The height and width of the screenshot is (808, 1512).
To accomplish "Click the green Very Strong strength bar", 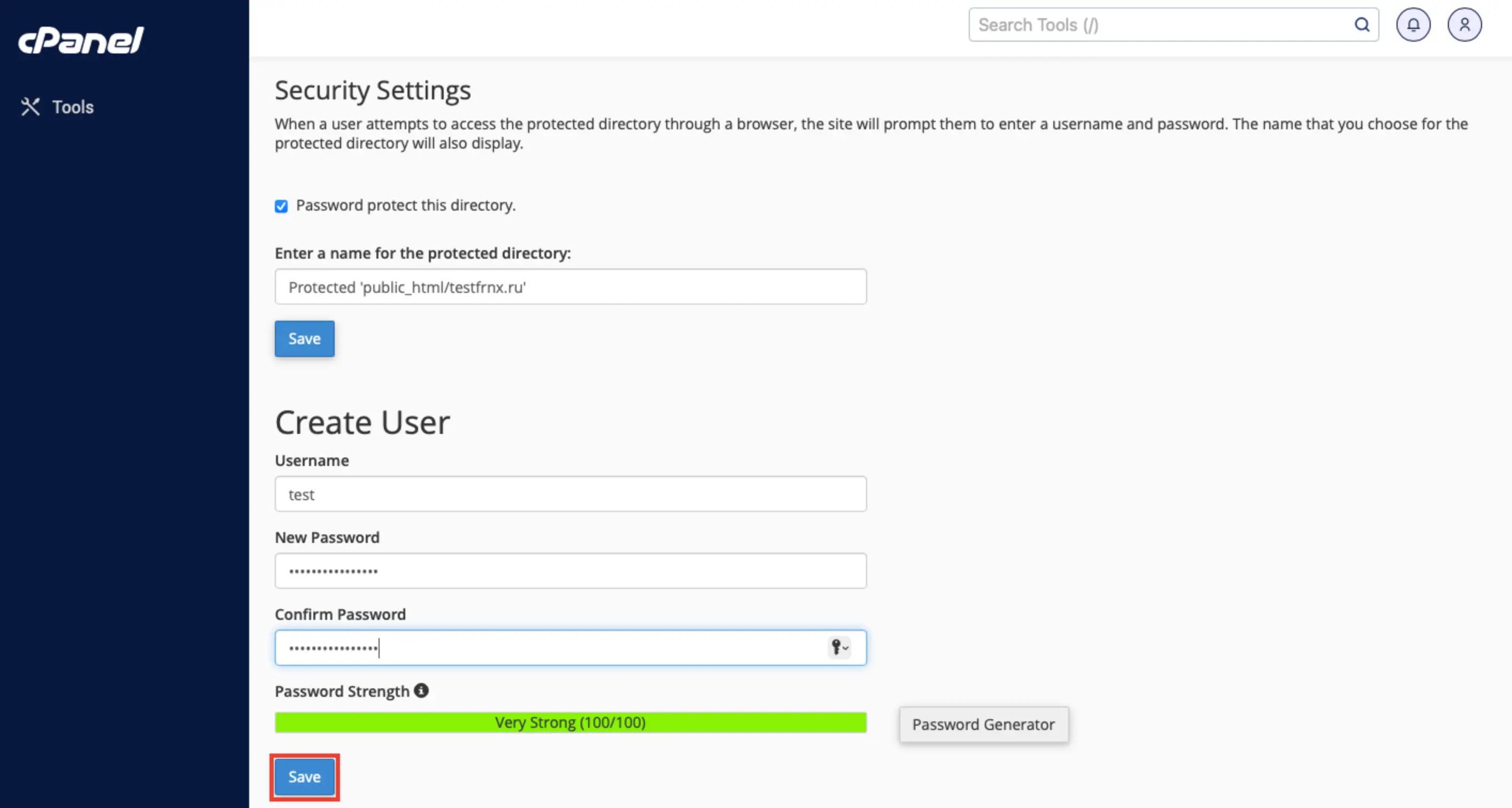I will pyautogui.click(x=570, y=722).
